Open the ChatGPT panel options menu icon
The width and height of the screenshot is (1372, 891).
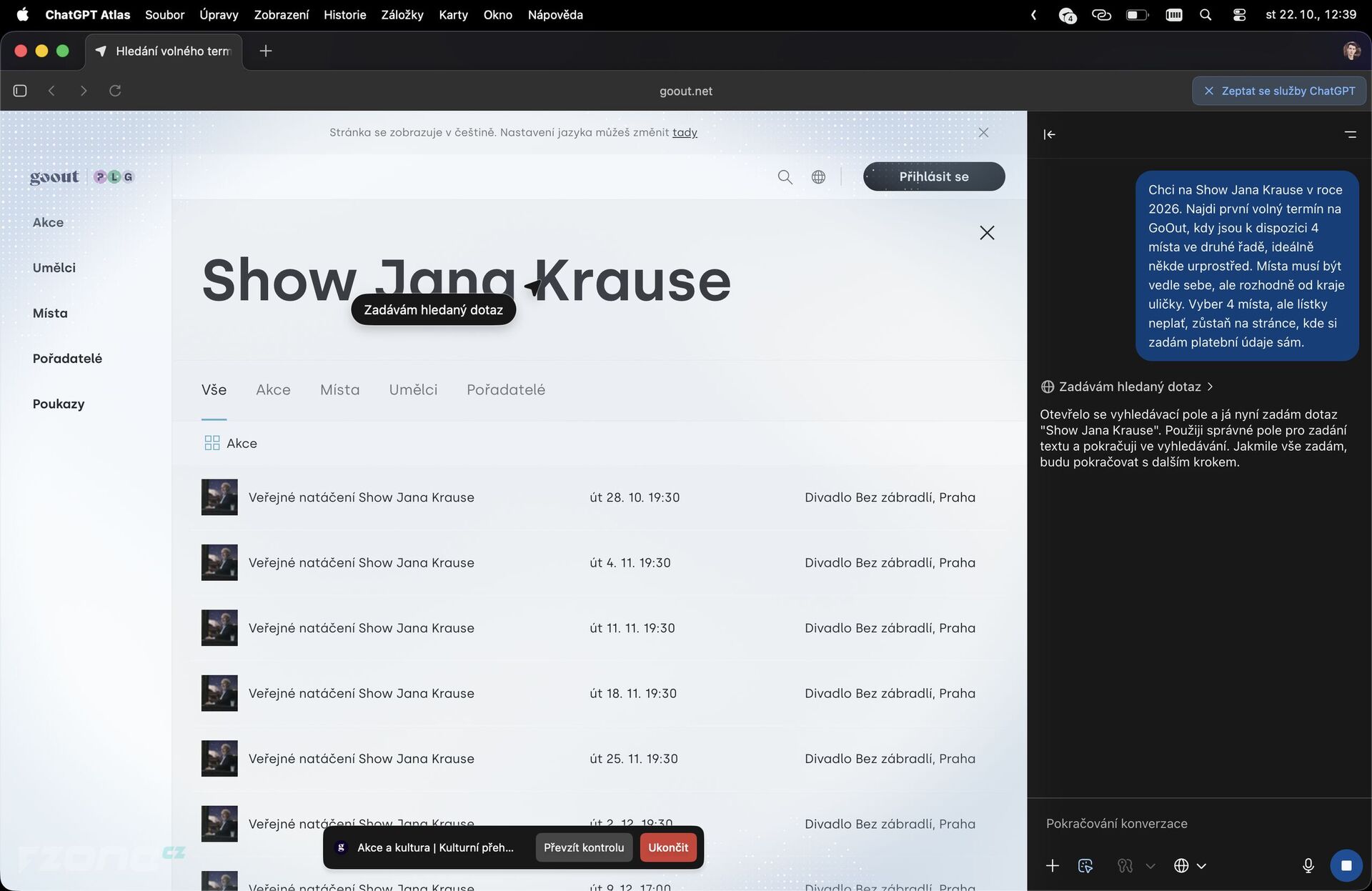tap(1350, 134)
